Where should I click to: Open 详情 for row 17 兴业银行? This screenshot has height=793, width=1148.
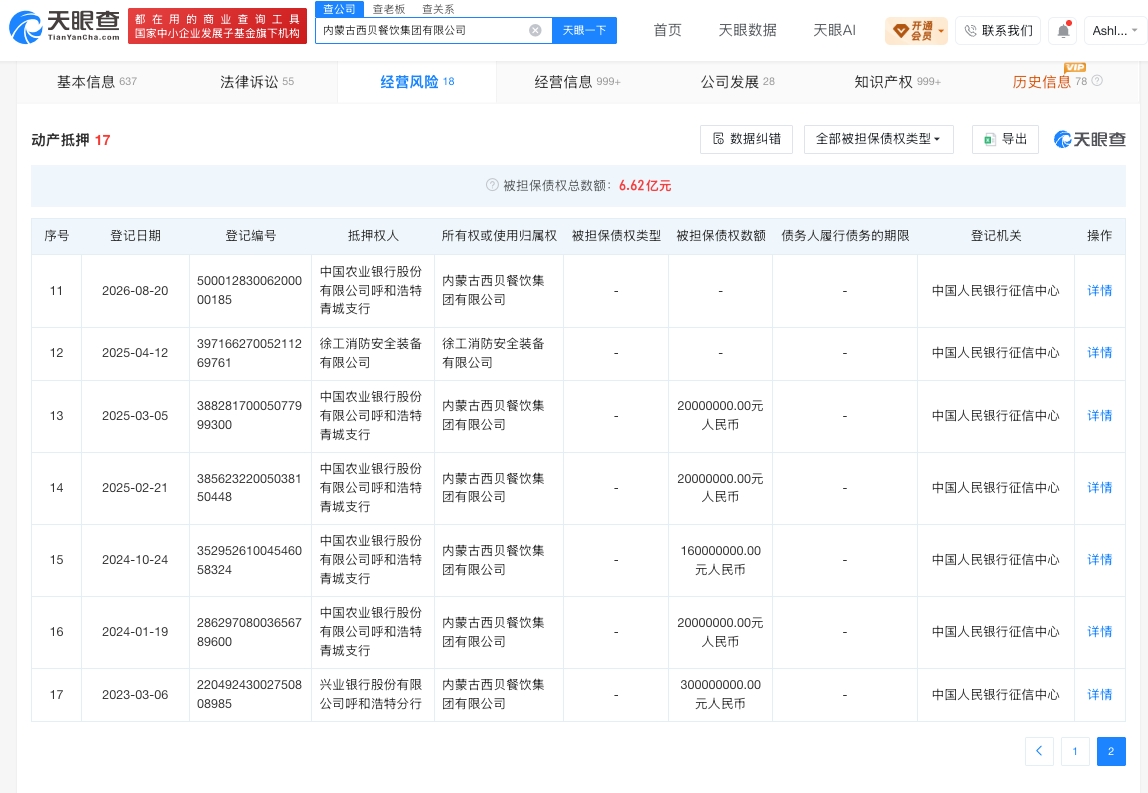click(x=1099, y=694)
